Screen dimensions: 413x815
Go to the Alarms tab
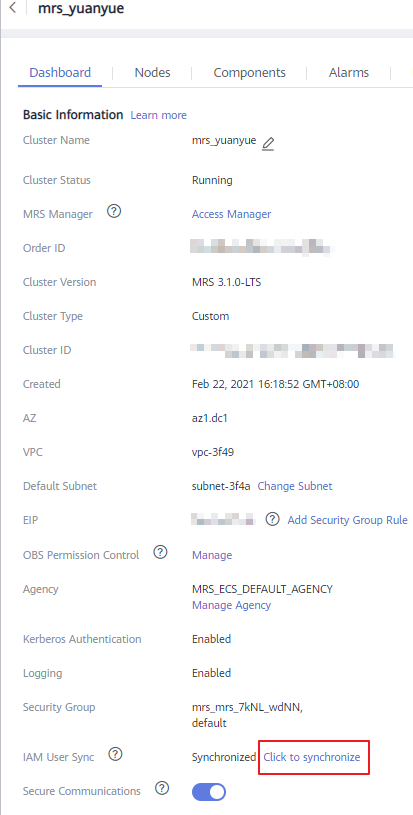click(349, 73)
